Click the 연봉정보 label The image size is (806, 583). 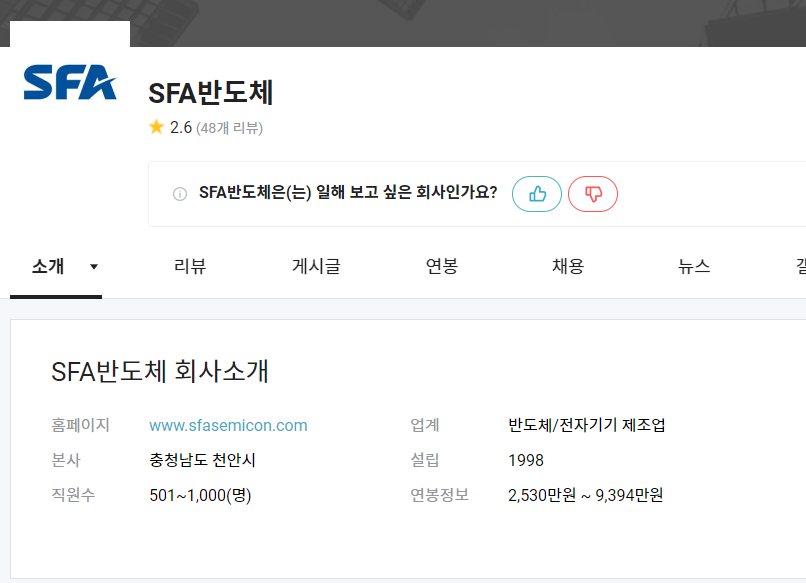439,495
